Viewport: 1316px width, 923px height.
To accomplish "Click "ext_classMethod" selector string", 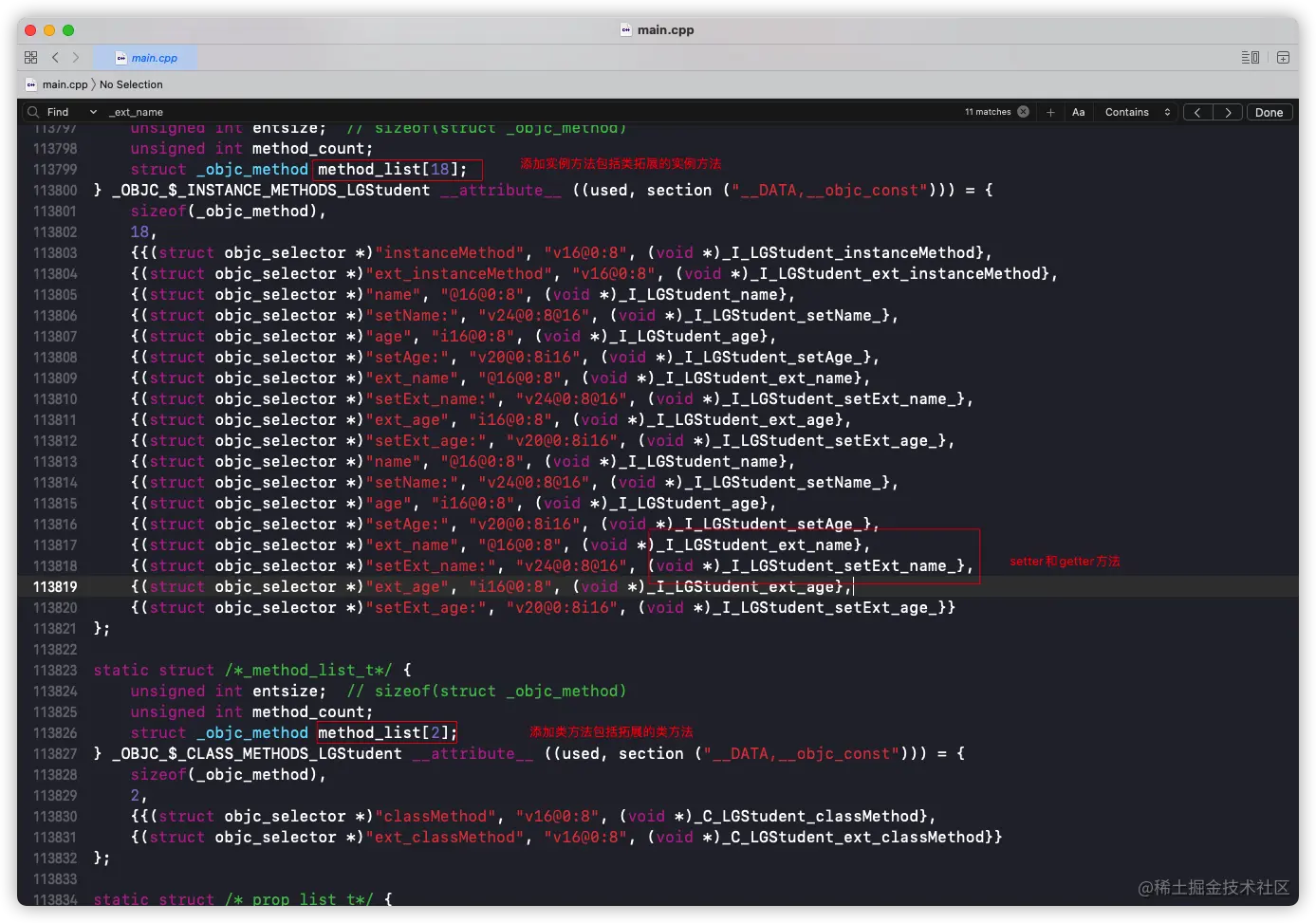I will 445,838.
